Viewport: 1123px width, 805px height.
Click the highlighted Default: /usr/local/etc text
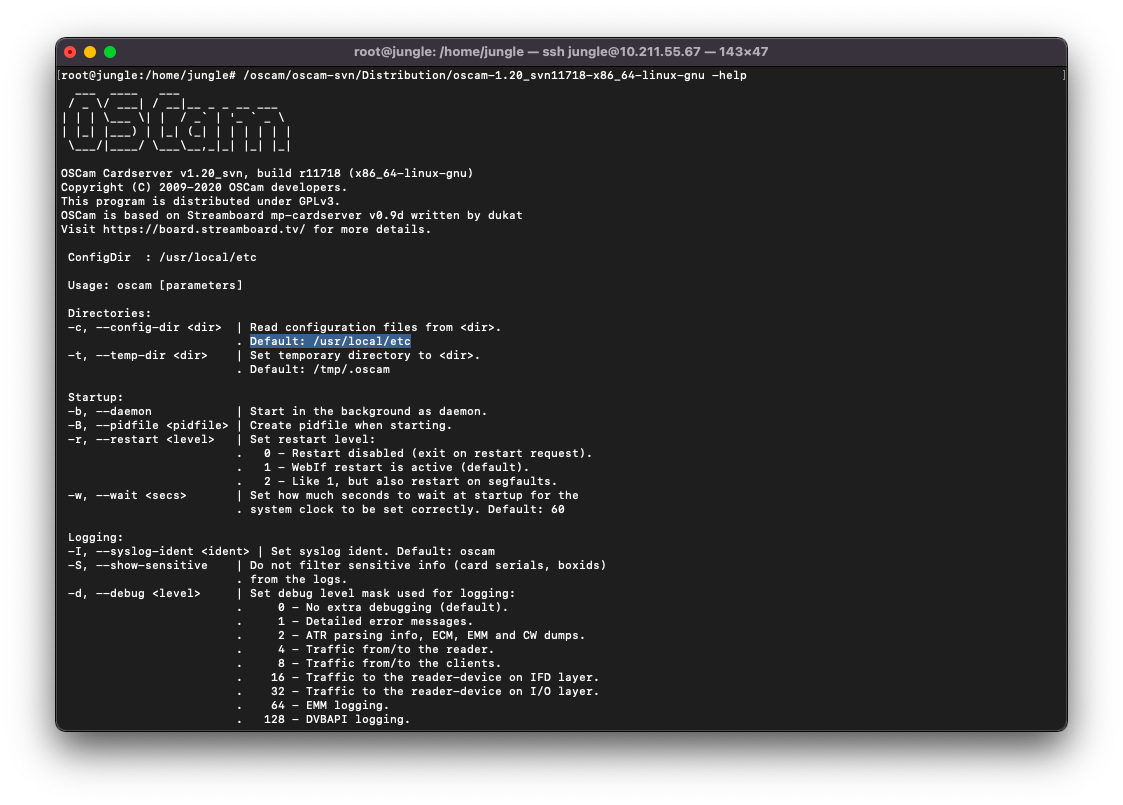tap(330, 341)
